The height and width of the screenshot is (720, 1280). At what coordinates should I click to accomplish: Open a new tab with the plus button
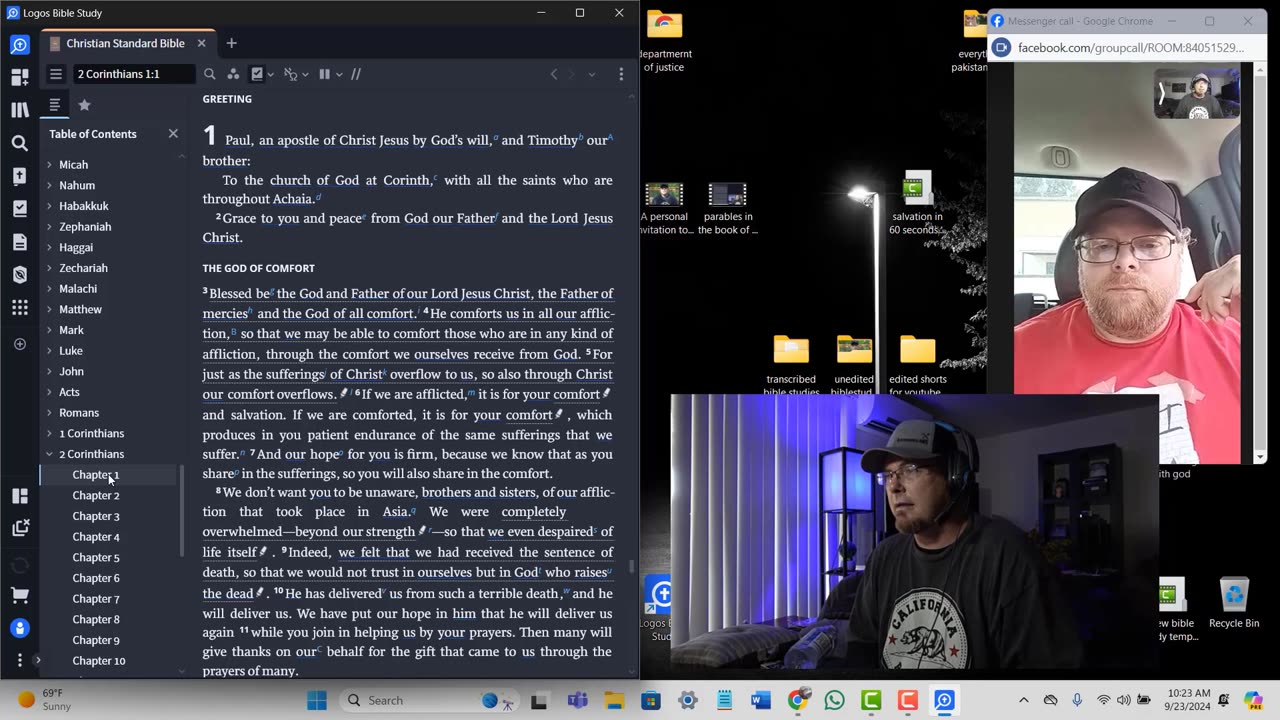(x=231, y=43)
